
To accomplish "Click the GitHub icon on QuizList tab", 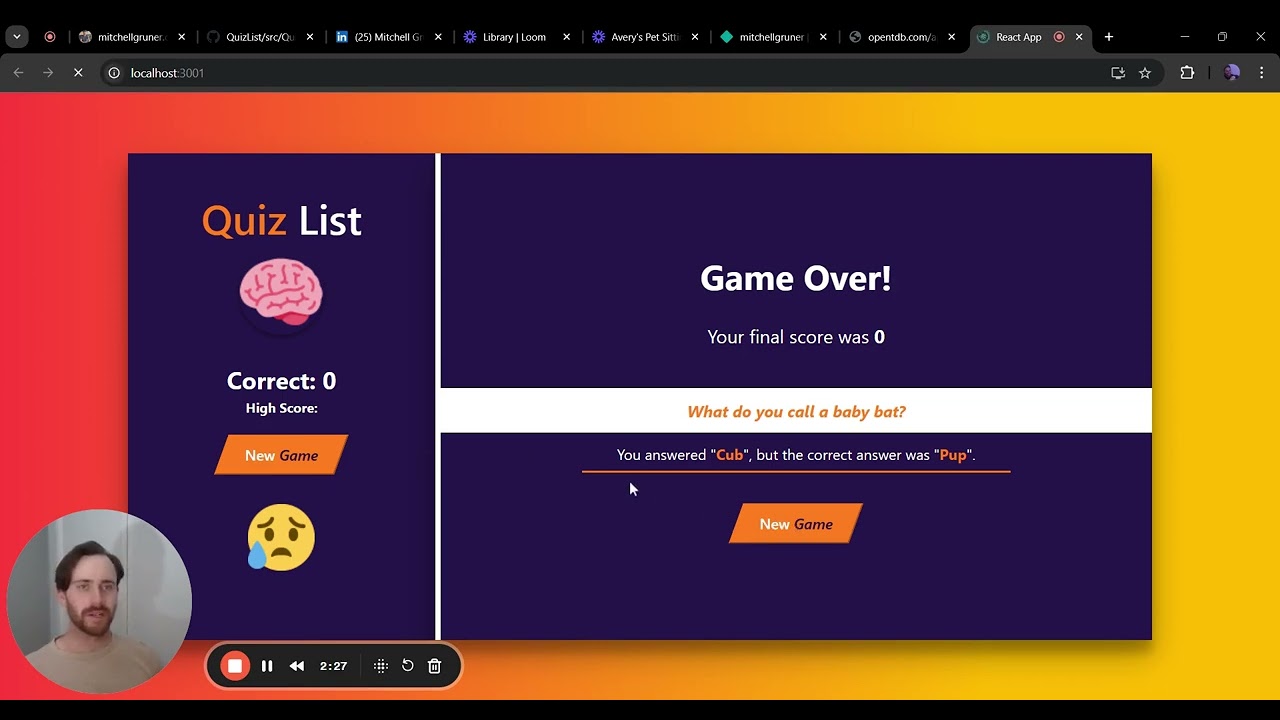I will [213, 37].
